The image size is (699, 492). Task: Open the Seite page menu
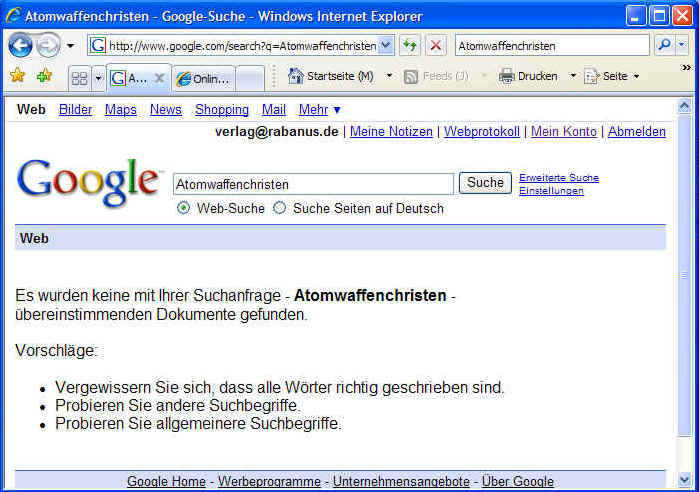pos(612,76)
